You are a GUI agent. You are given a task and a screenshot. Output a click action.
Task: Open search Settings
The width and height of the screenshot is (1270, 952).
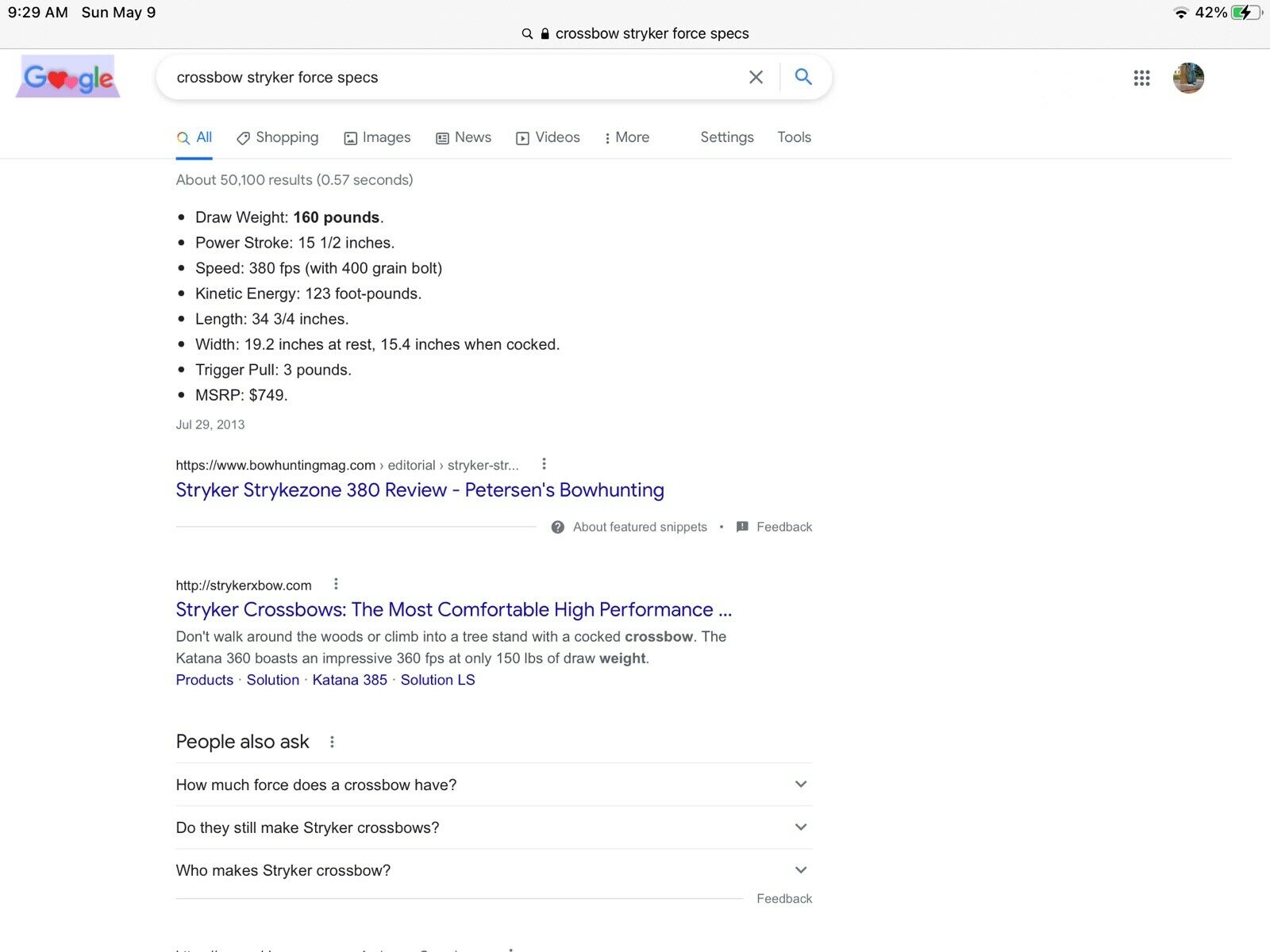pyautogui.click(x=727, y=137)
